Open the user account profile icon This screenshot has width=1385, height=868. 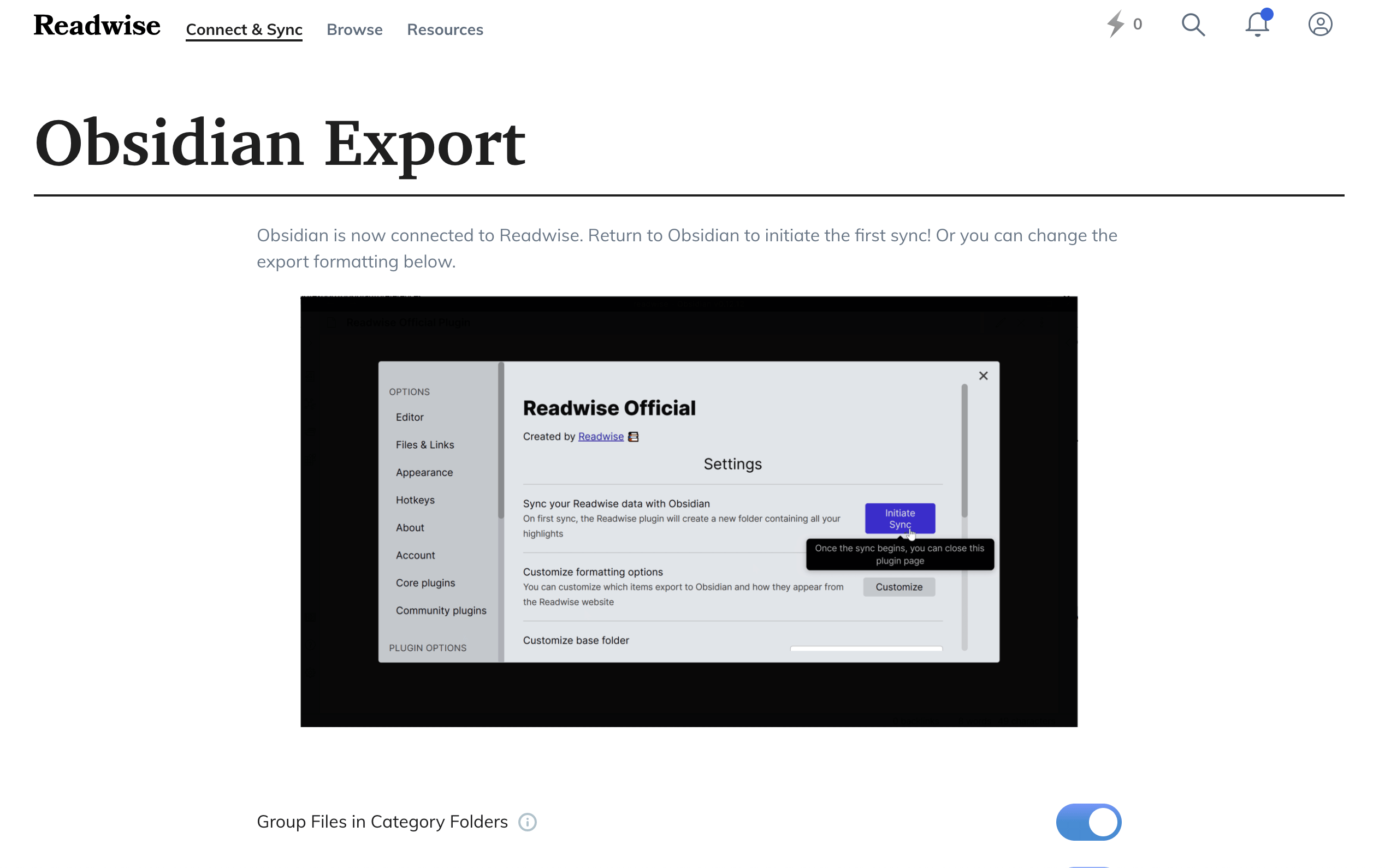[1319, 25]
